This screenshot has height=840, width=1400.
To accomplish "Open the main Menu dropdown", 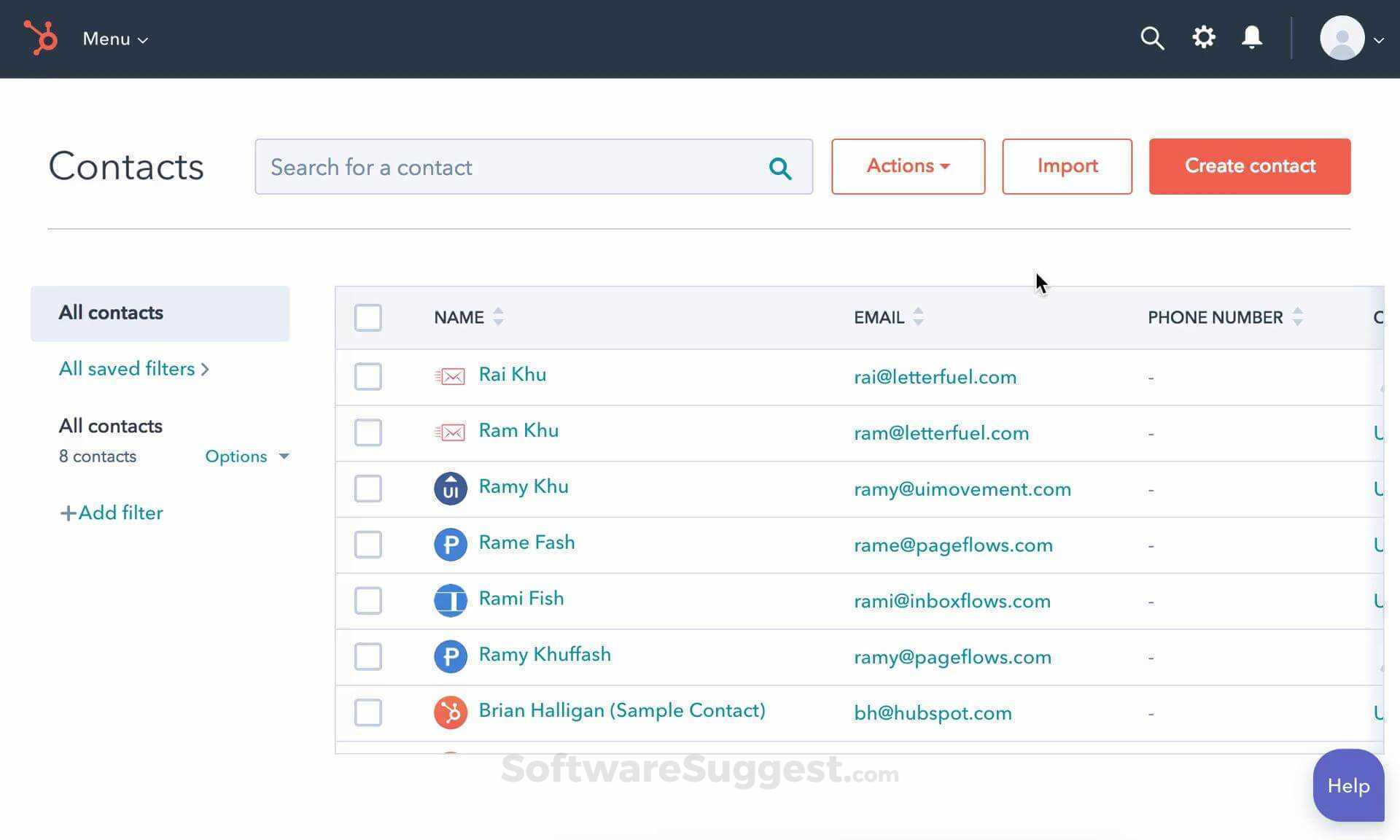I will click(115, 39).
